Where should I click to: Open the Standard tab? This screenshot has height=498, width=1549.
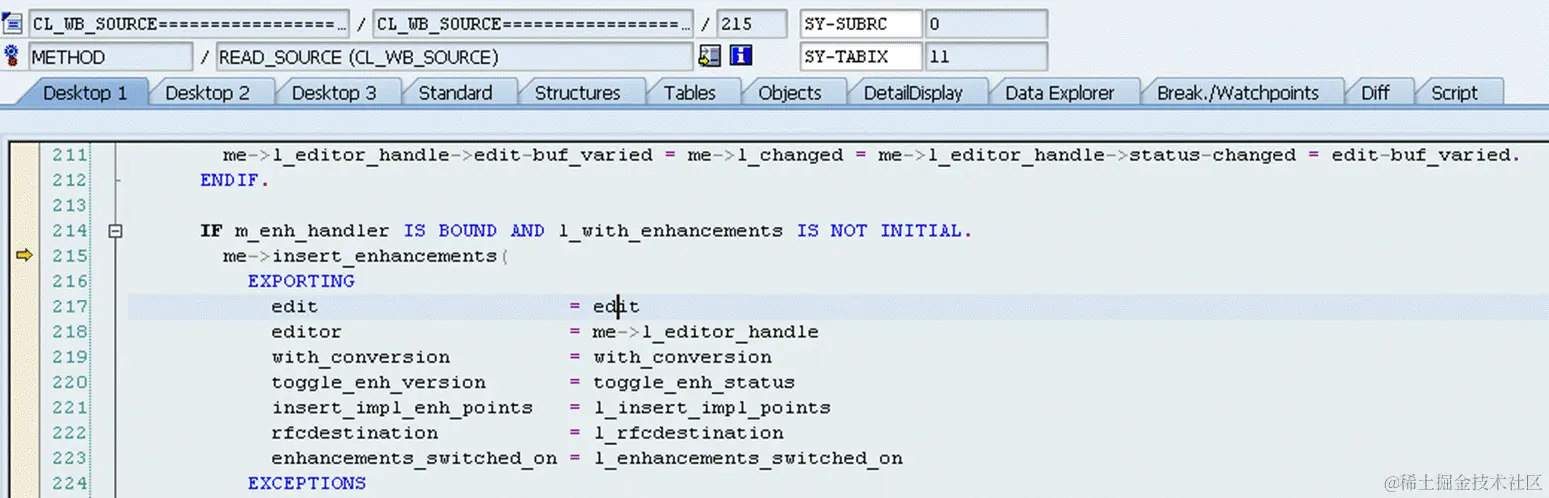pos(455,93)
